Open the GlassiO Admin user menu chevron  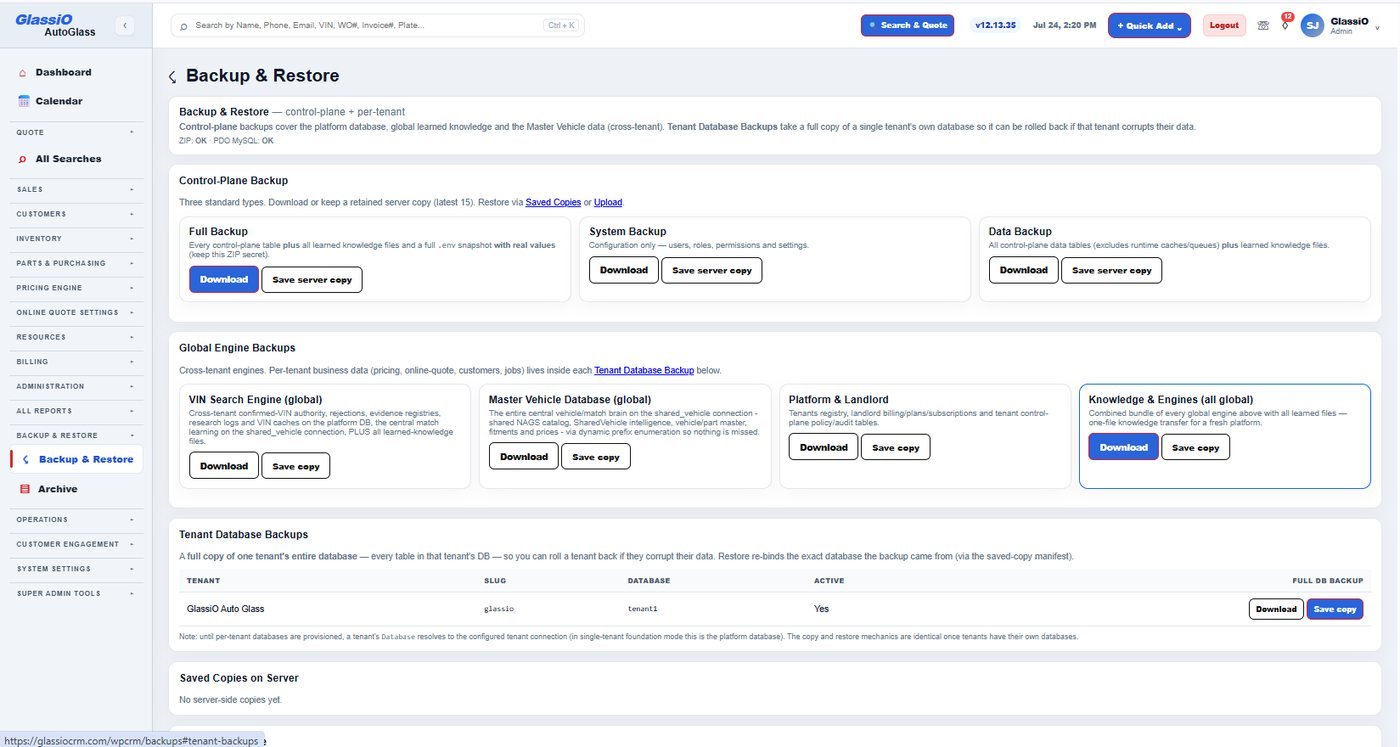[x=1378, y=27]
